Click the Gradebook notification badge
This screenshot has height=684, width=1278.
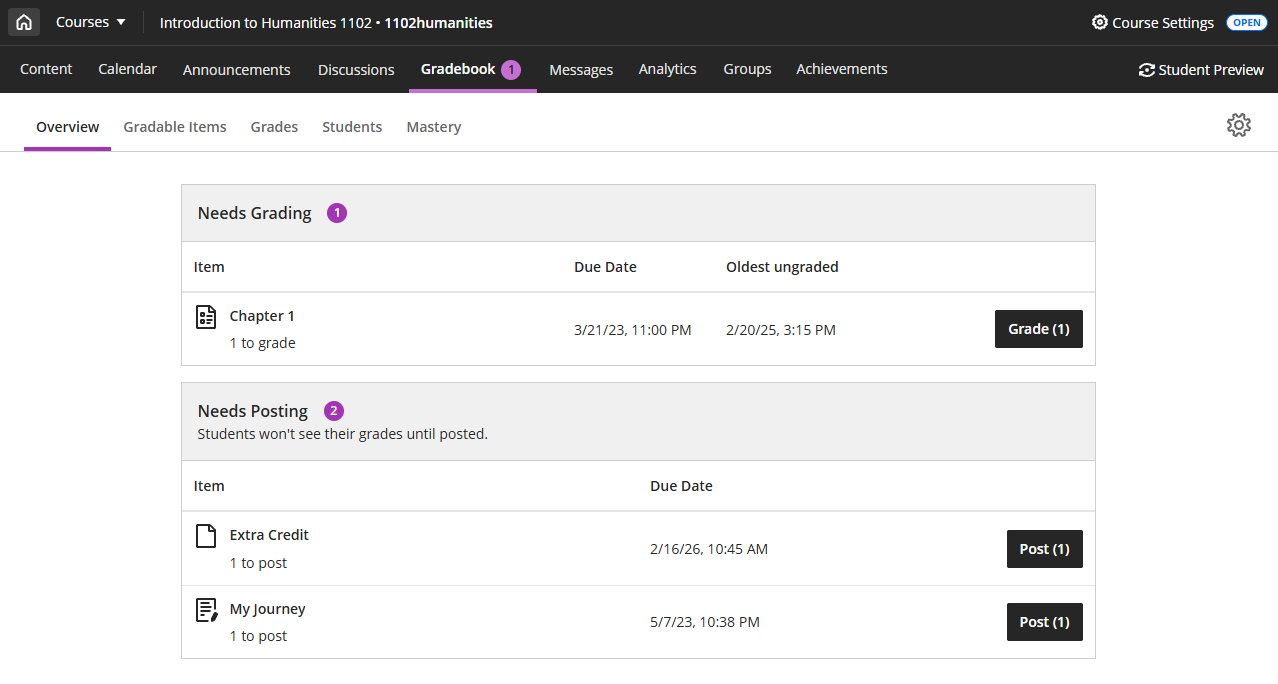(x=513, y=68)
